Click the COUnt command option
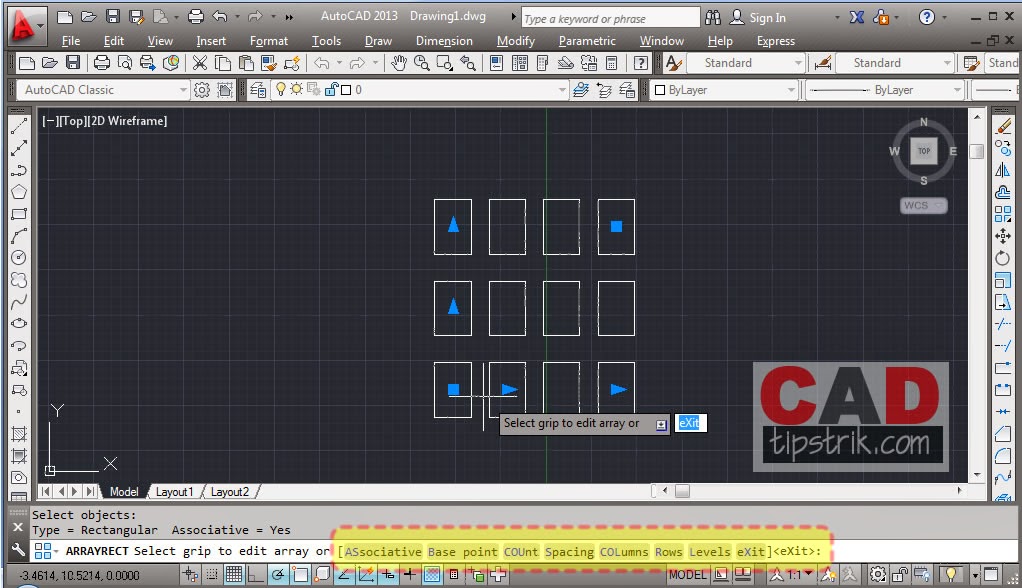This screenshot has width=1022, height=588. click(x=521, y=551)
